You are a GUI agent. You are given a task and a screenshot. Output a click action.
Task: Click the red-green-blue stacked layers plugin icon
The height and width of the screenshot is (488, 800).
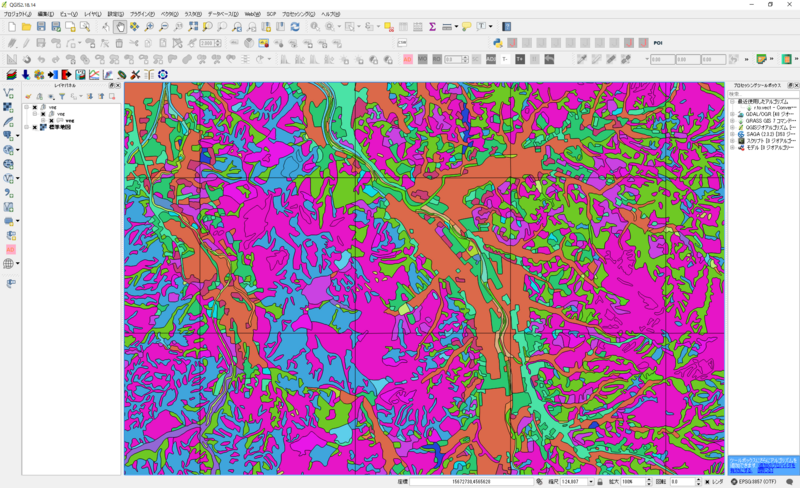click(11, 75)
